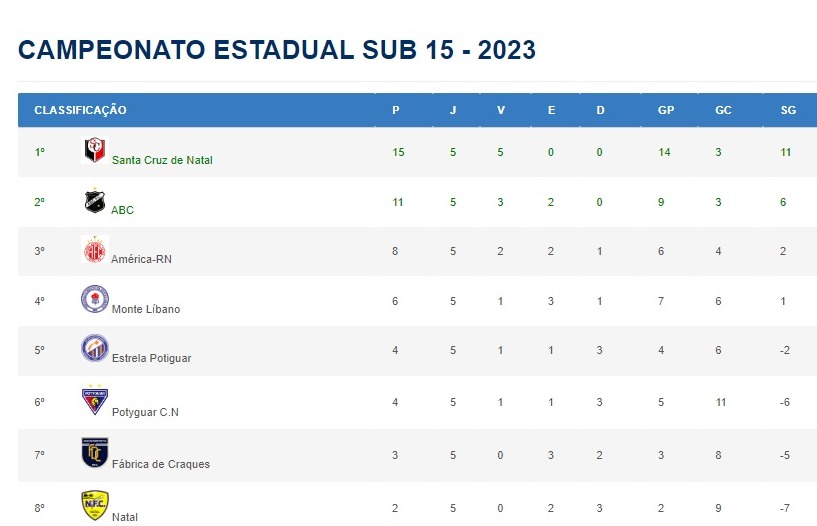Click the Natal N.F.C. yellow crest
Image resolution: width=817 pixels, height=526 pixels.
[x=95, y=505]
